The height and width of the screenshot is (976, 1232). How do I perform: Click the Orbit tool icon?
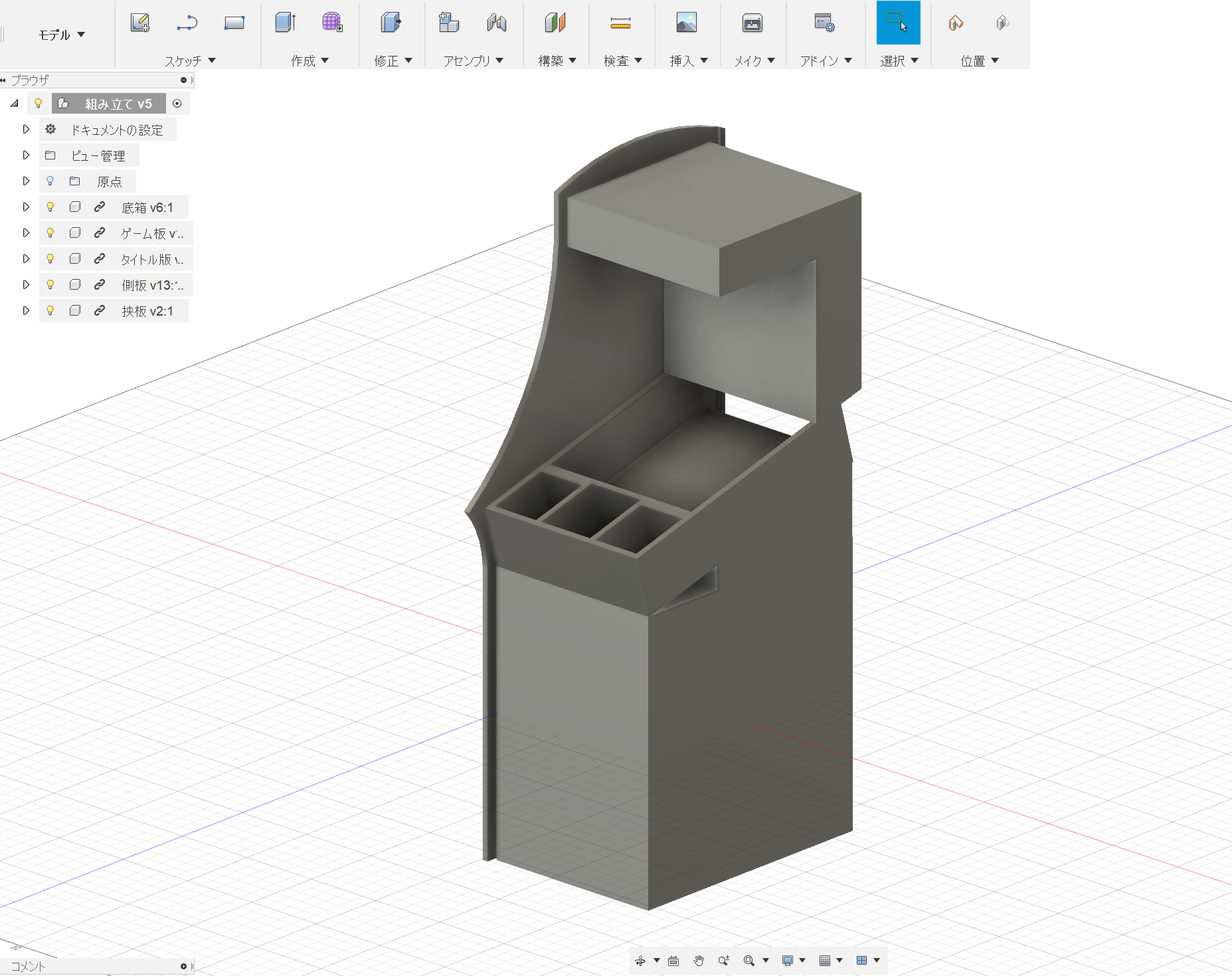(640, 961)
